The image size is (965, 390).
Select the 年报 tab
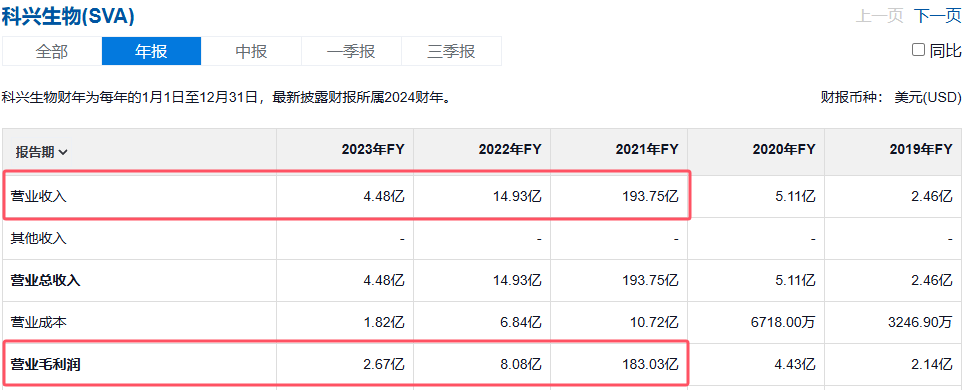click(x=151, y=51)
